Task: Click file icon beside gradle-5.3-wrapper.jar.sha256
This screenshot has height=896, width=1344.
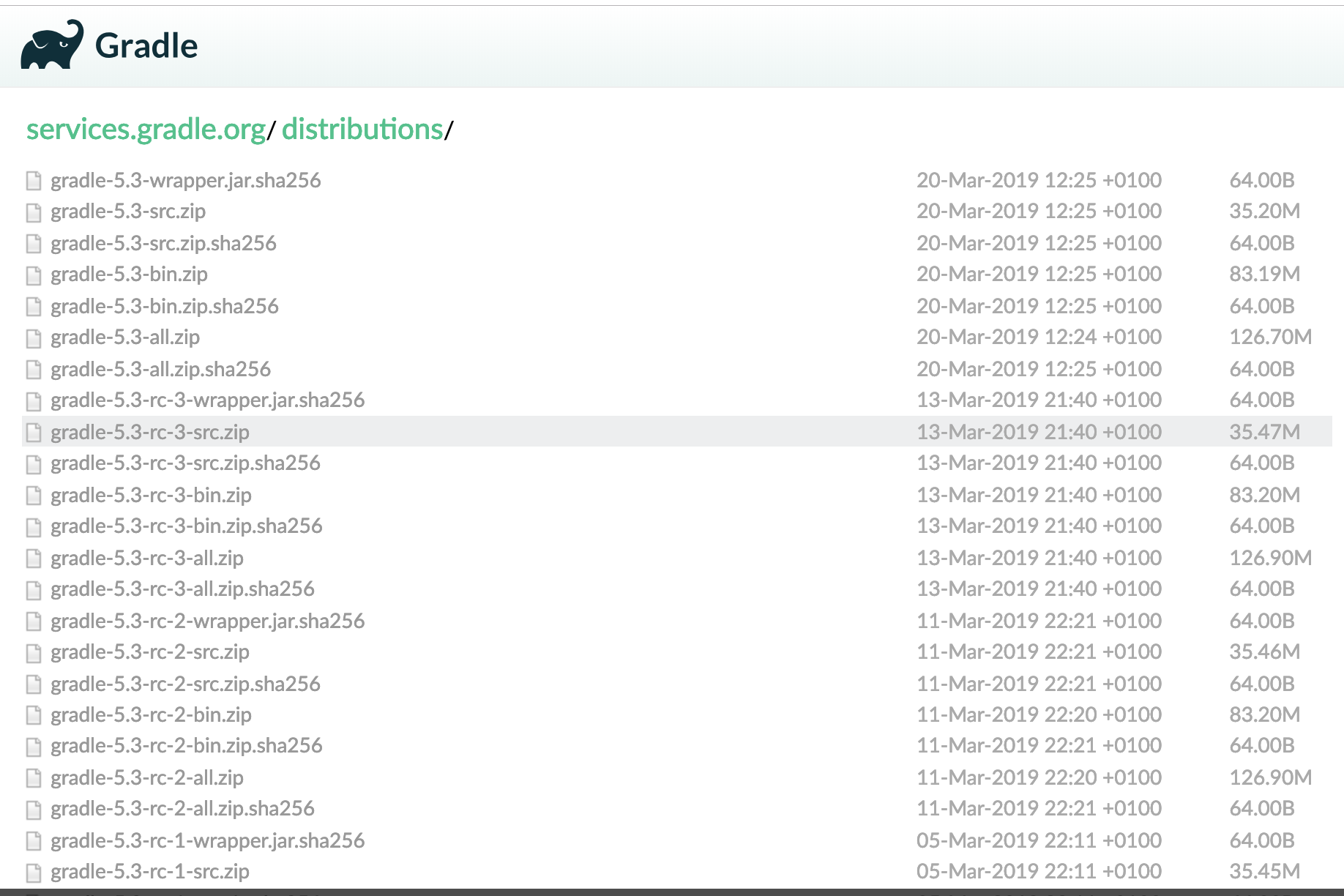Action: tap(34, 180)
